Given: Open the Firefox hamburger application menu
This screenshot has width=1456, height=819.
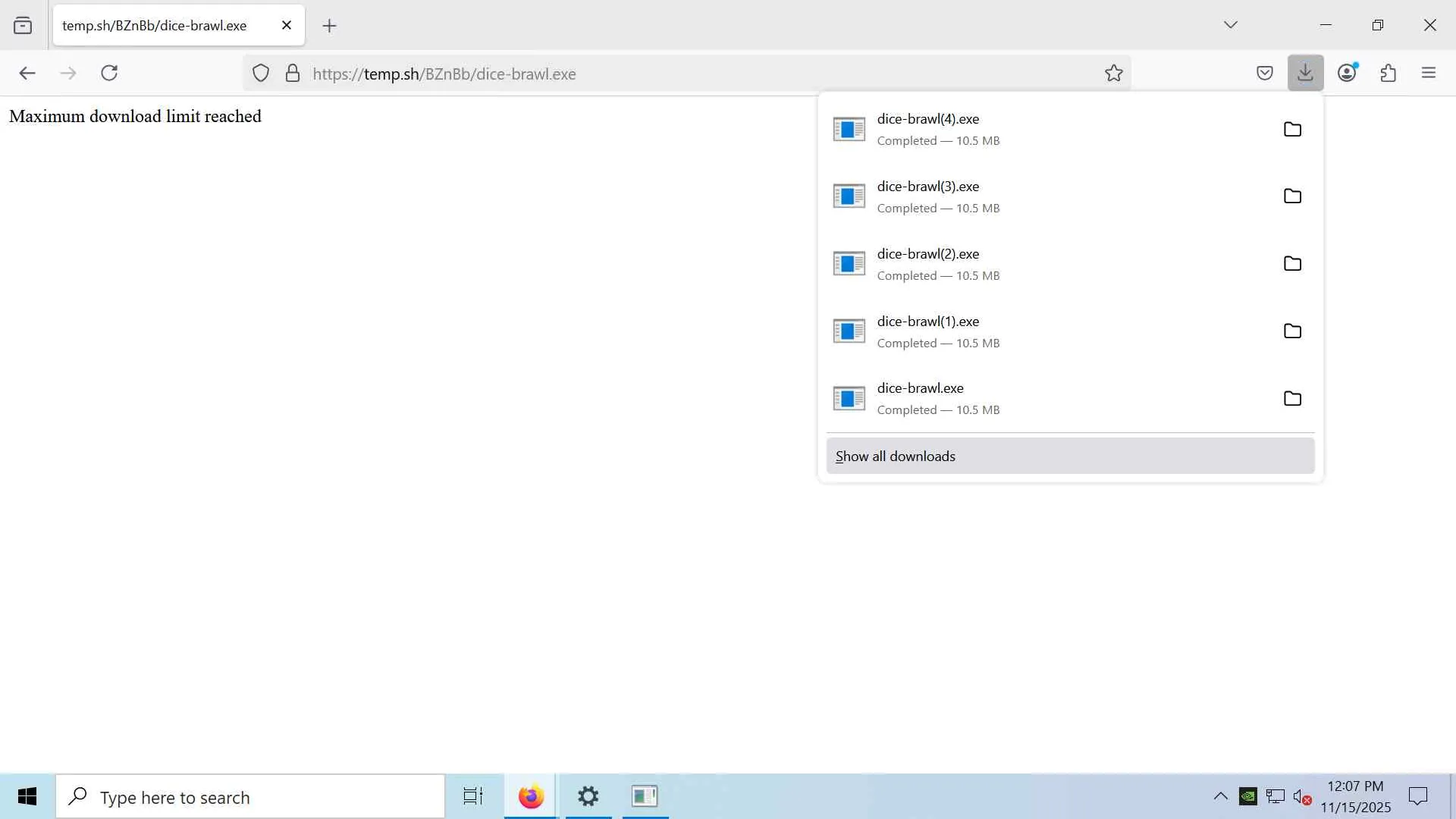Looking at the screenshot, I should click(x=1429, y=73).
